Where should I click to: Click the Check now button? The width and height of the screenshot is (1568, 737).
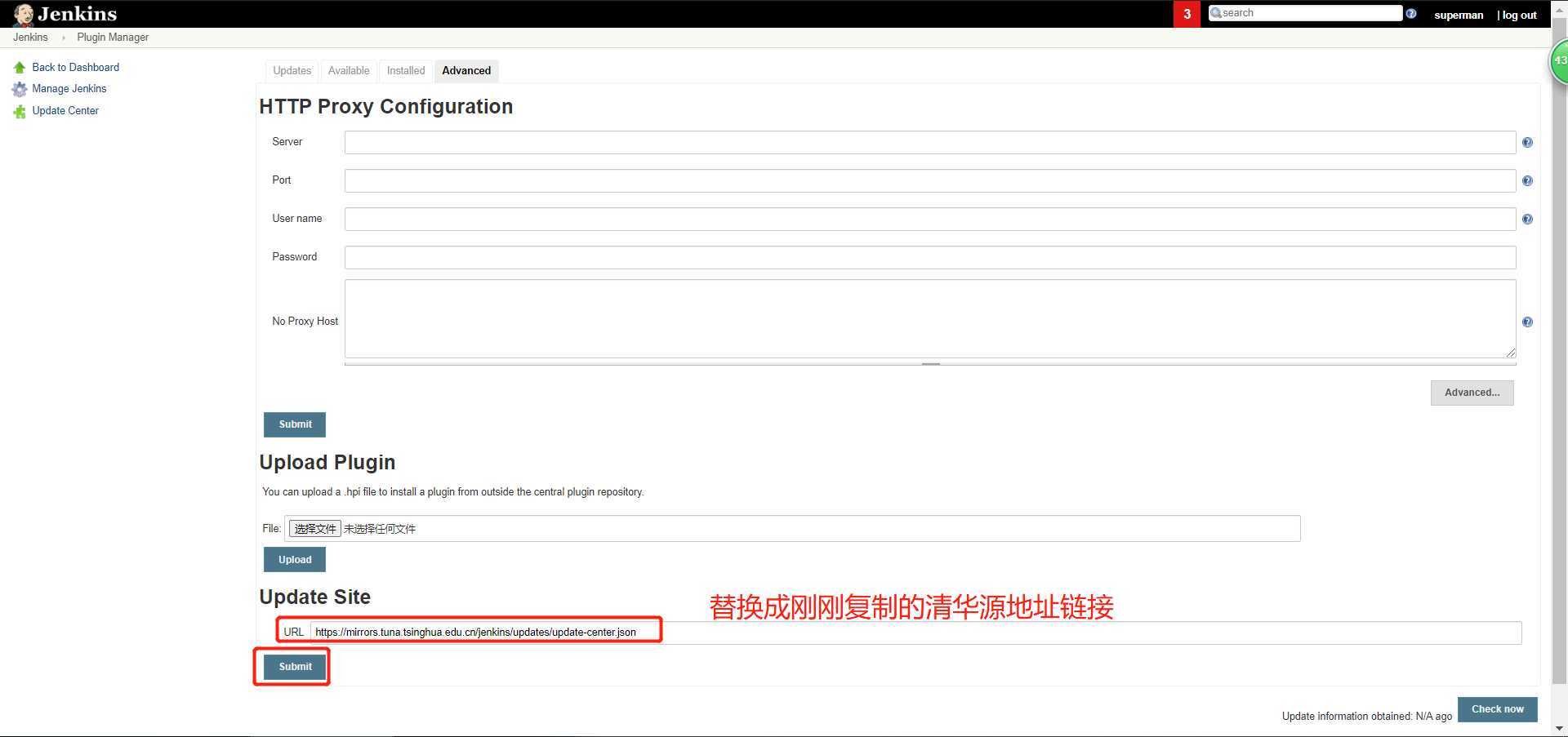pos(1498,709)
